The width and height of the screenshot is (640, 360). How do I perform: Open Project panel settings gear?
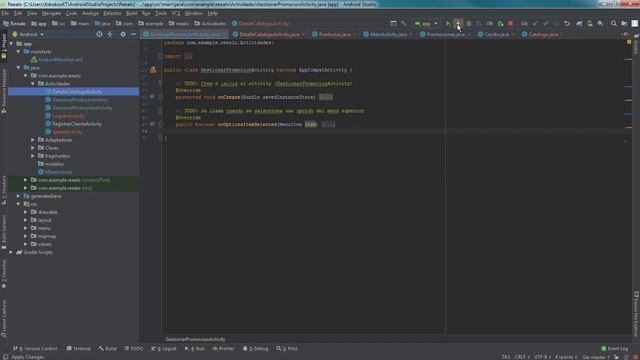pos(123,34)
